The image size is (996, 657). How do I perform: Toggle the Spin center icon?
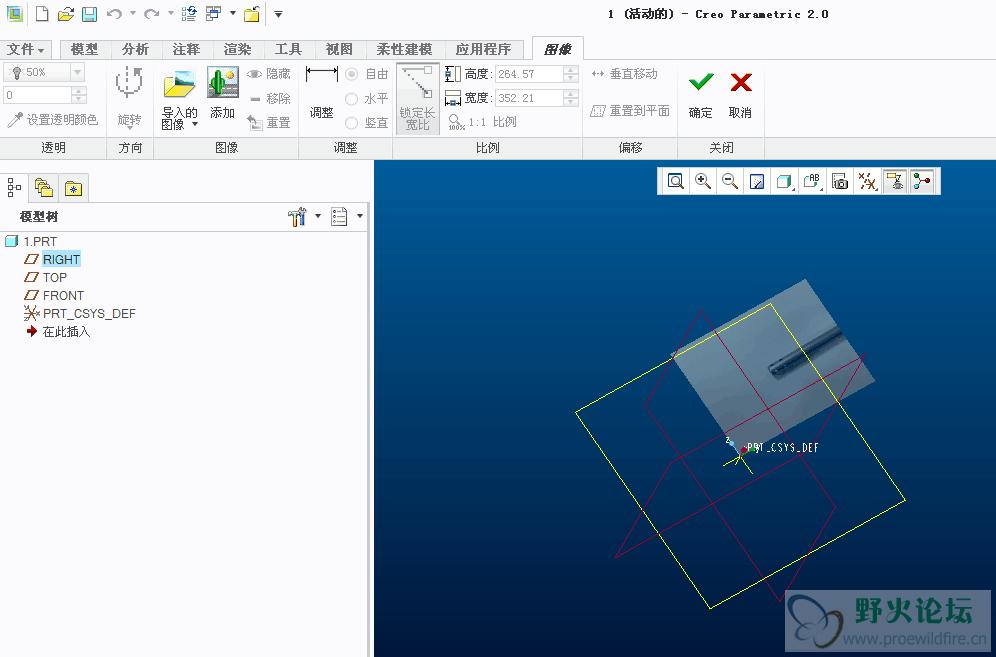[922, 182]
